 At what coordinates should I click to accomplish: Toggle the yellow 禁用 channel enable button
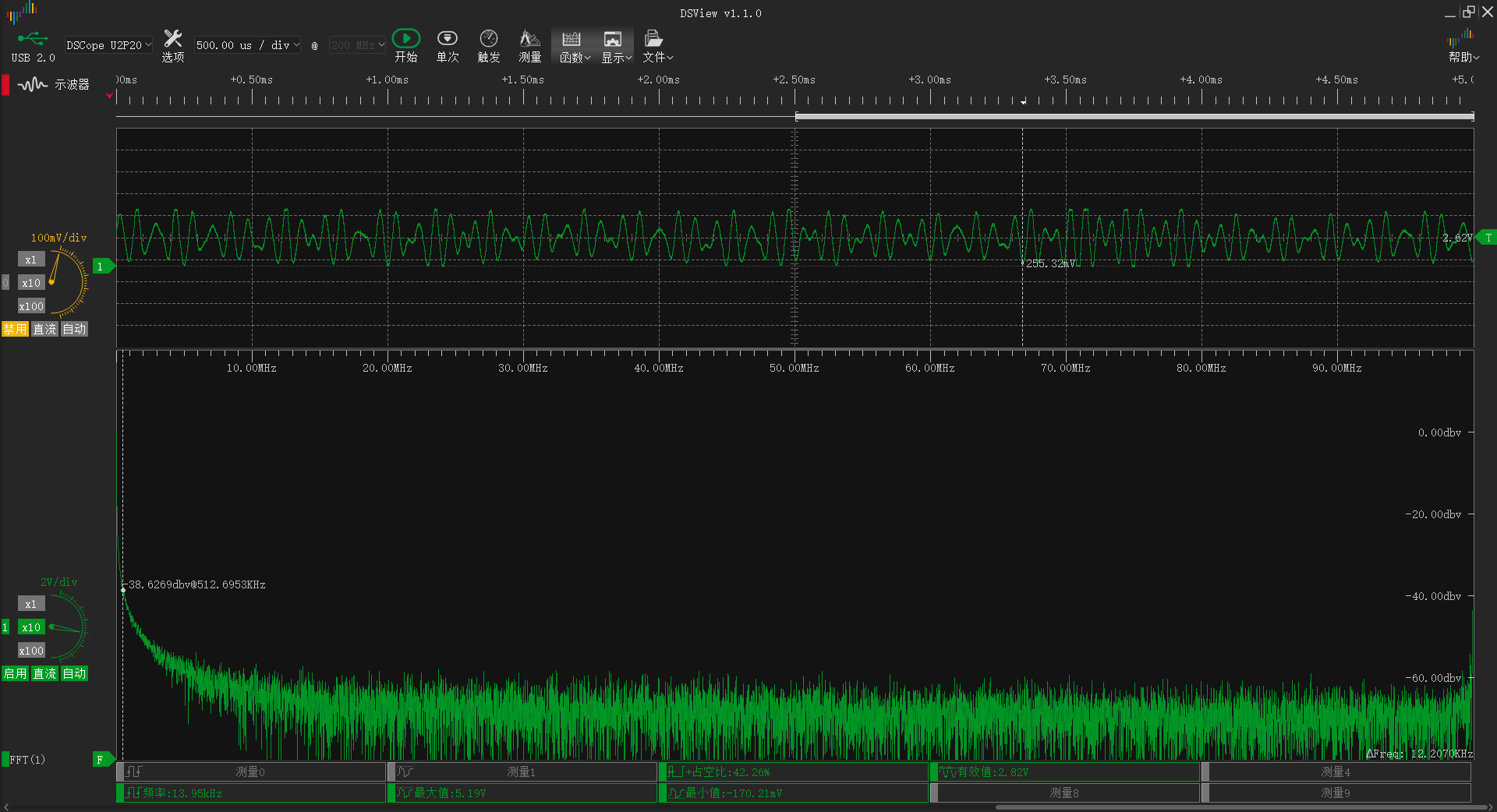(15, 329)
